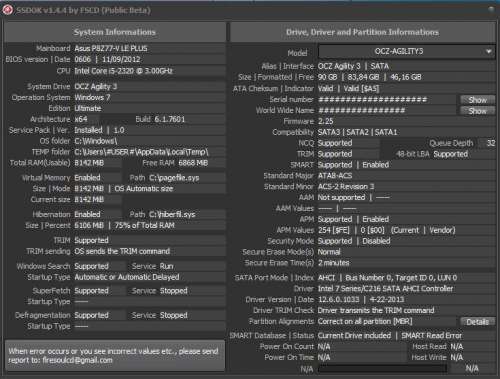Click the hibernation path C:\hiberfil.sys
The image size is (500, 379).
172,214
